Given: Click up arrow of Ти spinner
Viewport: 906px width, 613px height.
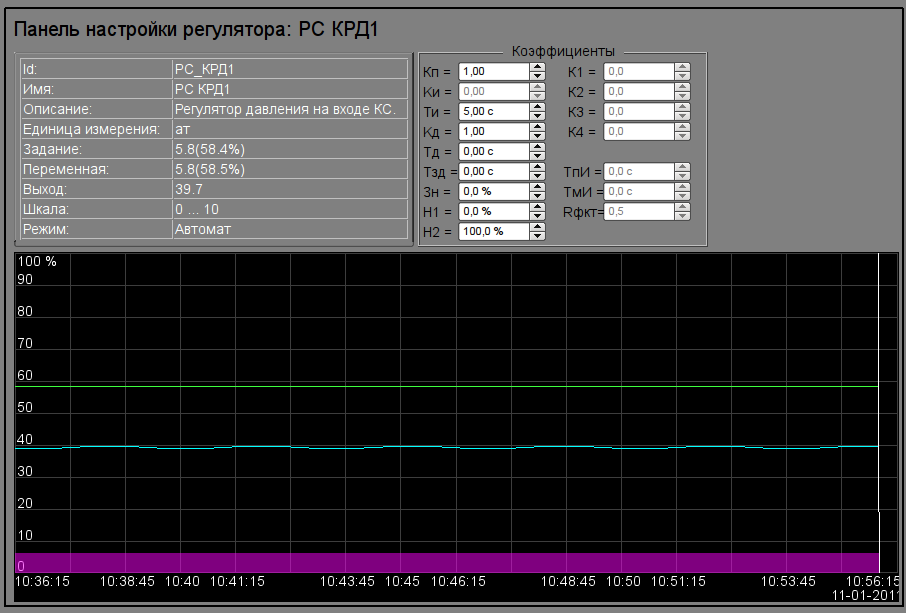Looking at the screenshot, I should [x=537, y=107].
